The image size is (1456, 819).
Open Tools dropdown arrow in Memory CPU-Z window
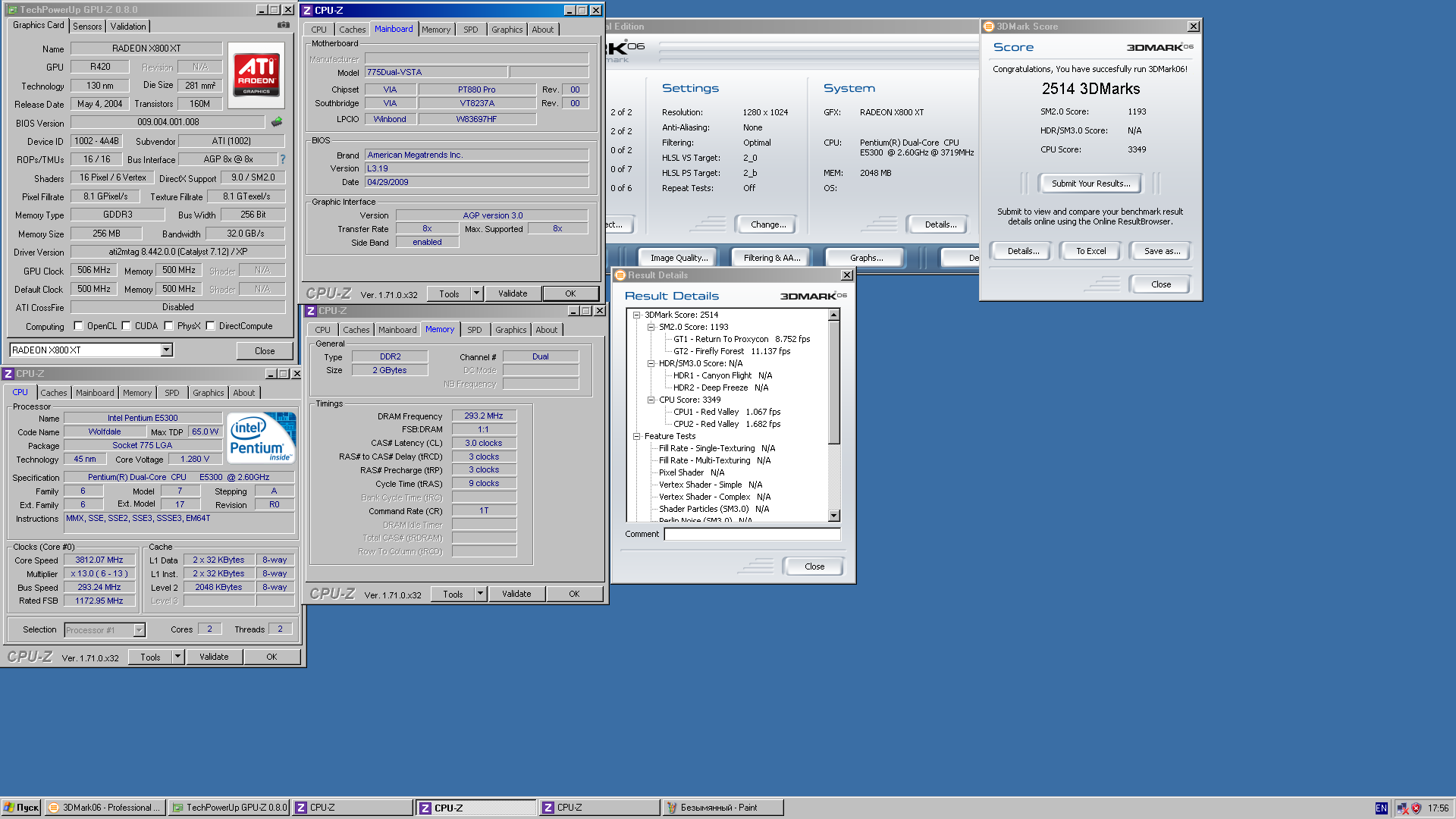(x=480, y=594)
